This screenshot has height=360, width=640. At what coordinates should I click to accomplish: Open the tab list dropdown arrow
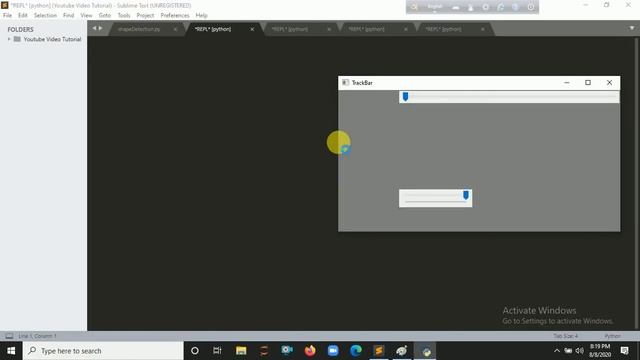[x=632, y=28]
